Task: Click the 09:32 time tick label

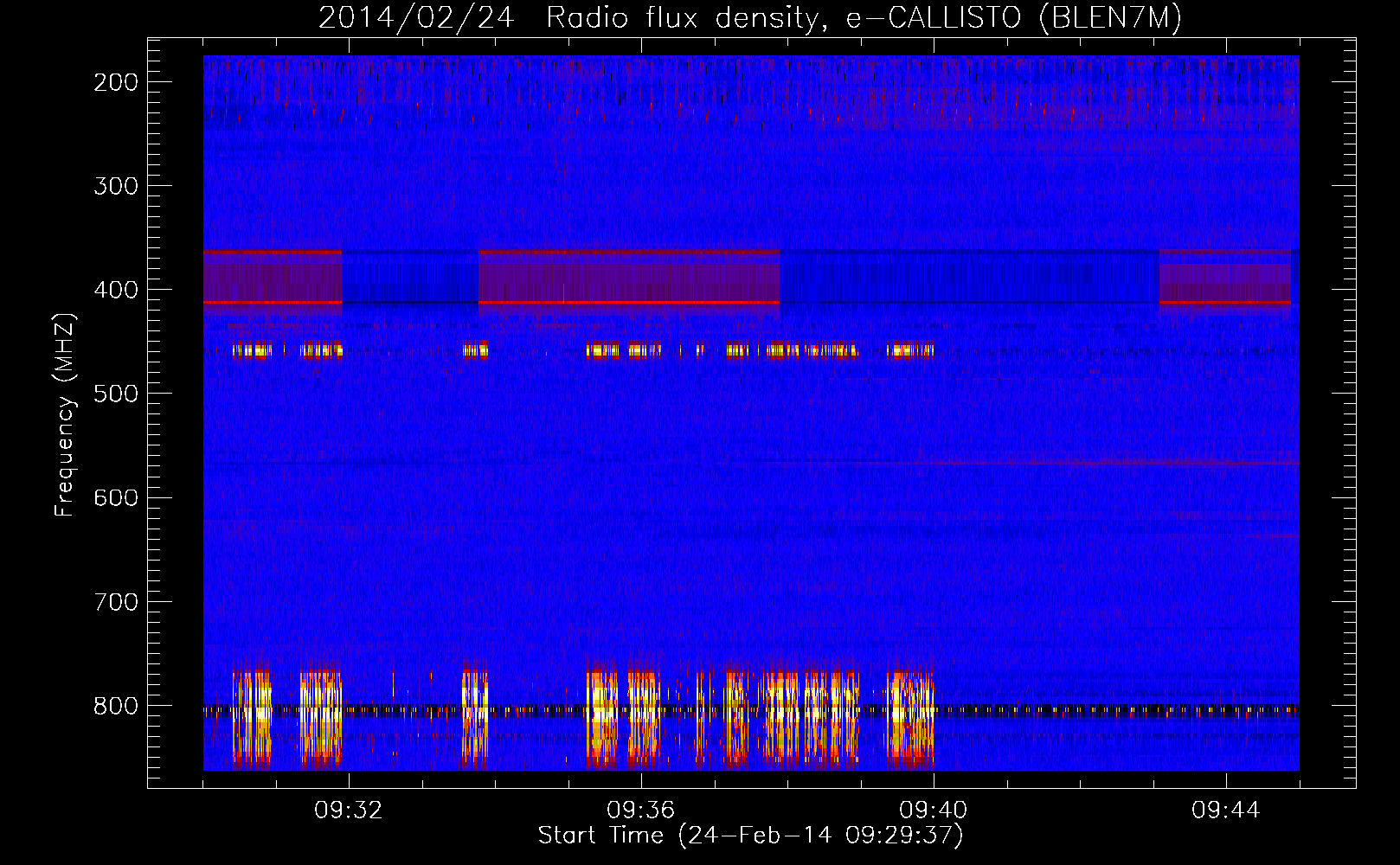Action: pos(349,811)
